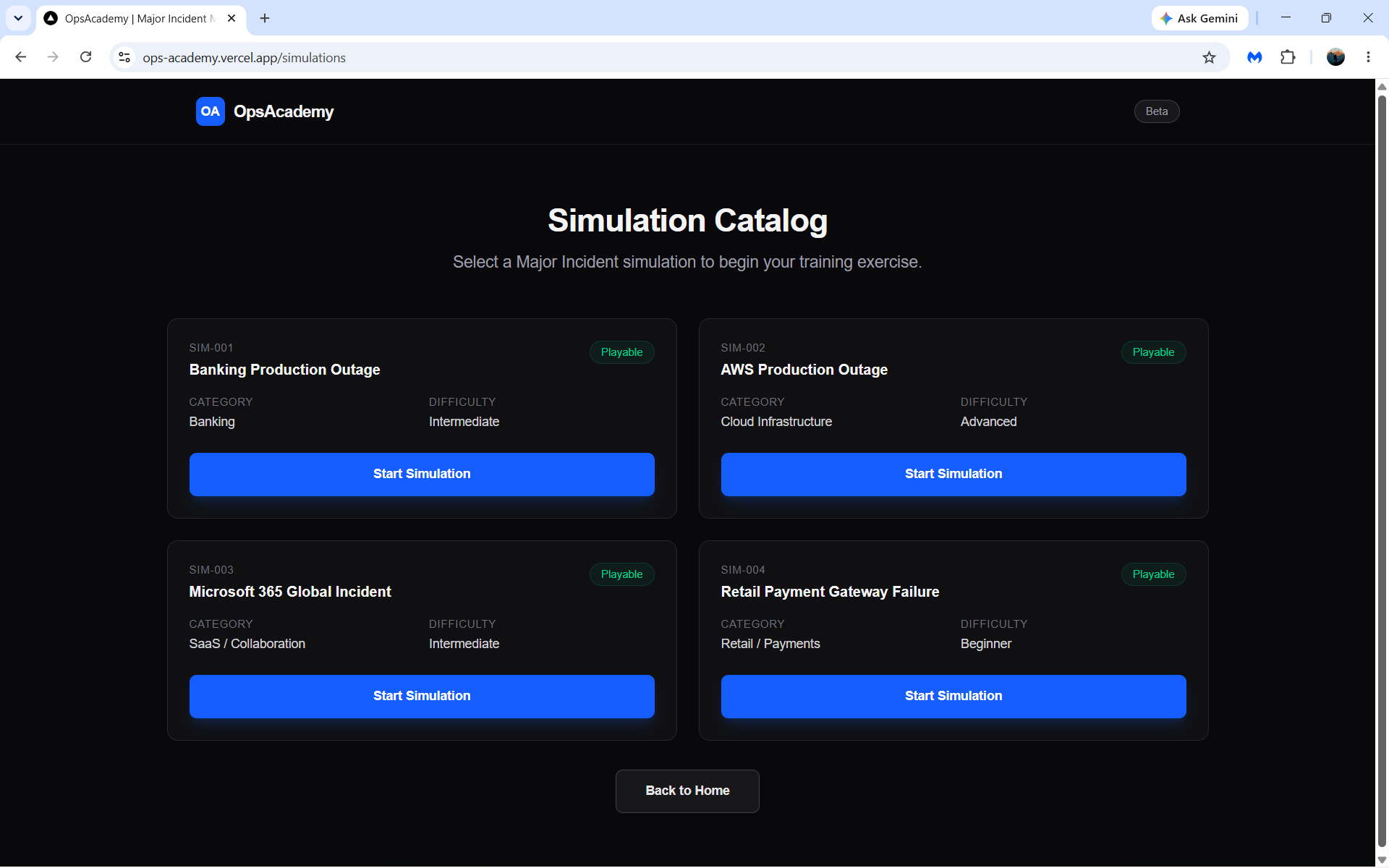The height and width of the screenshot is (868, 1389).
Task: Start the Banking Production Outage simulation
Action: (x=422, y=474)
